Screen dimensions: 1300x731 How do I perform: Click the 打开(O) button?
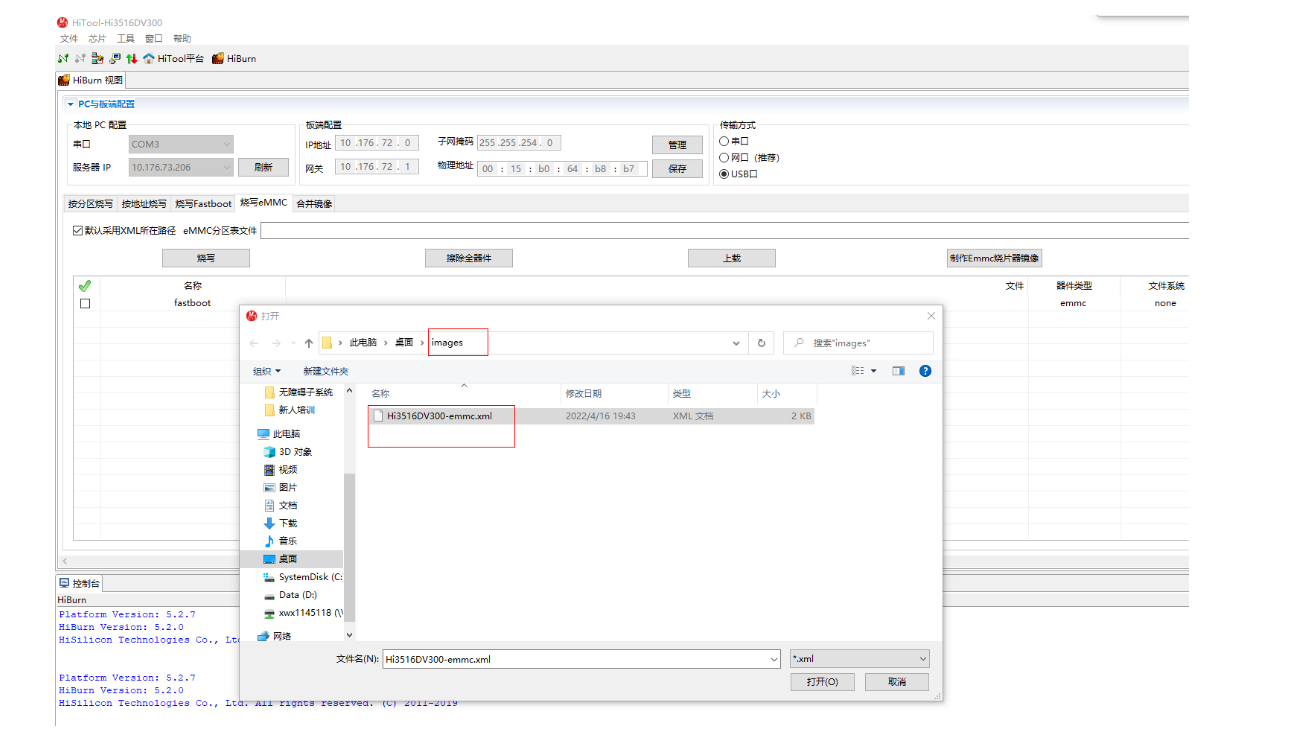(x=822, y=682)
